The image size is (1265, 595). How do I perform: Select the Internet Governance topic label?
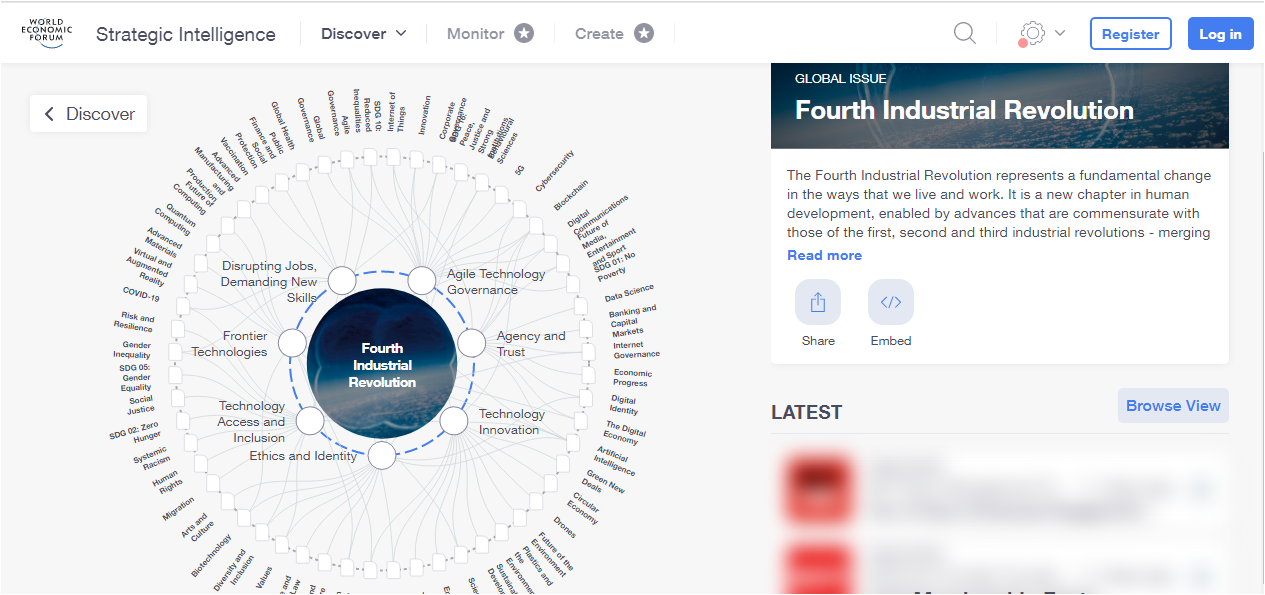[x=636, y=350]
